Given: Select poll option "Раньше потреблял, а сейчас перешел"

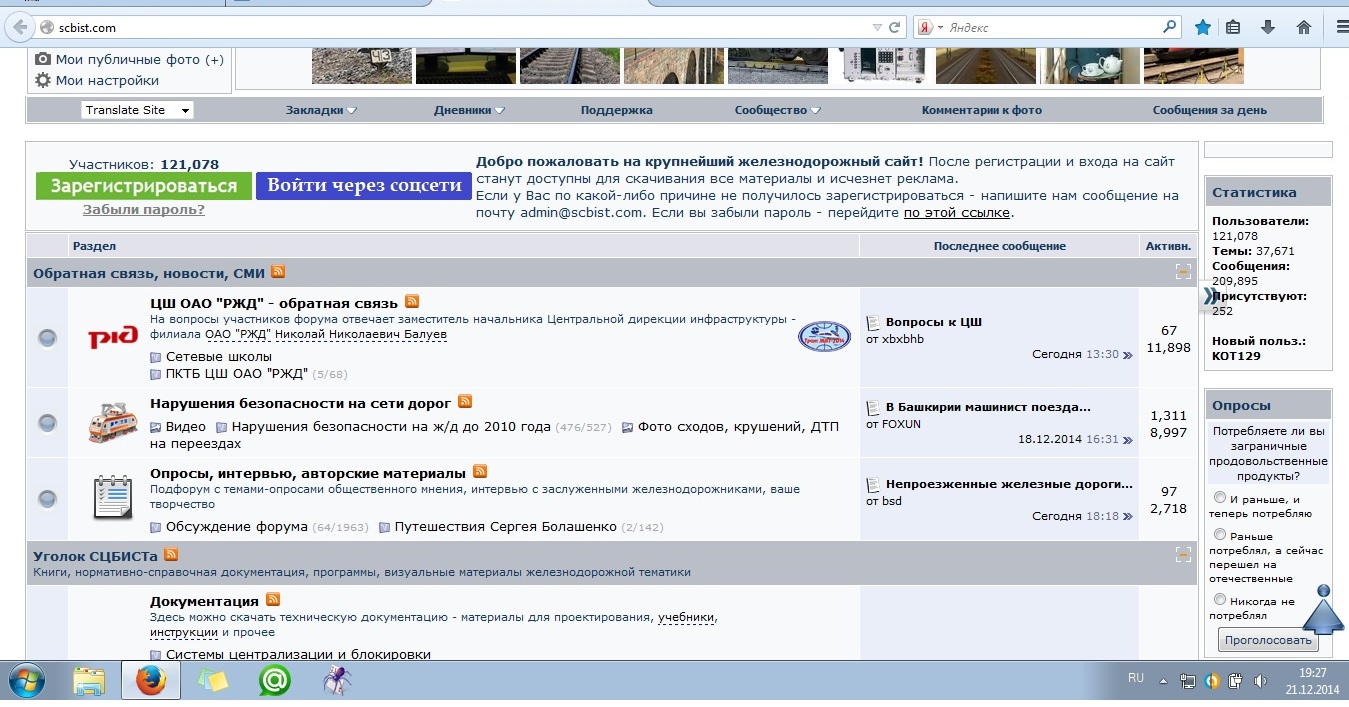Looking at the screenshot, I should click(x=1219, y=535).
